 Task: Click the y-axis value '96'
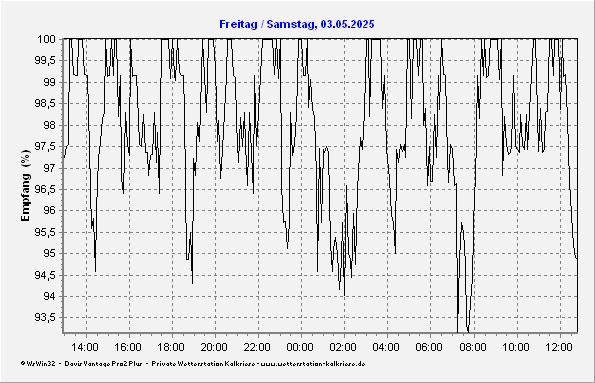49,211
